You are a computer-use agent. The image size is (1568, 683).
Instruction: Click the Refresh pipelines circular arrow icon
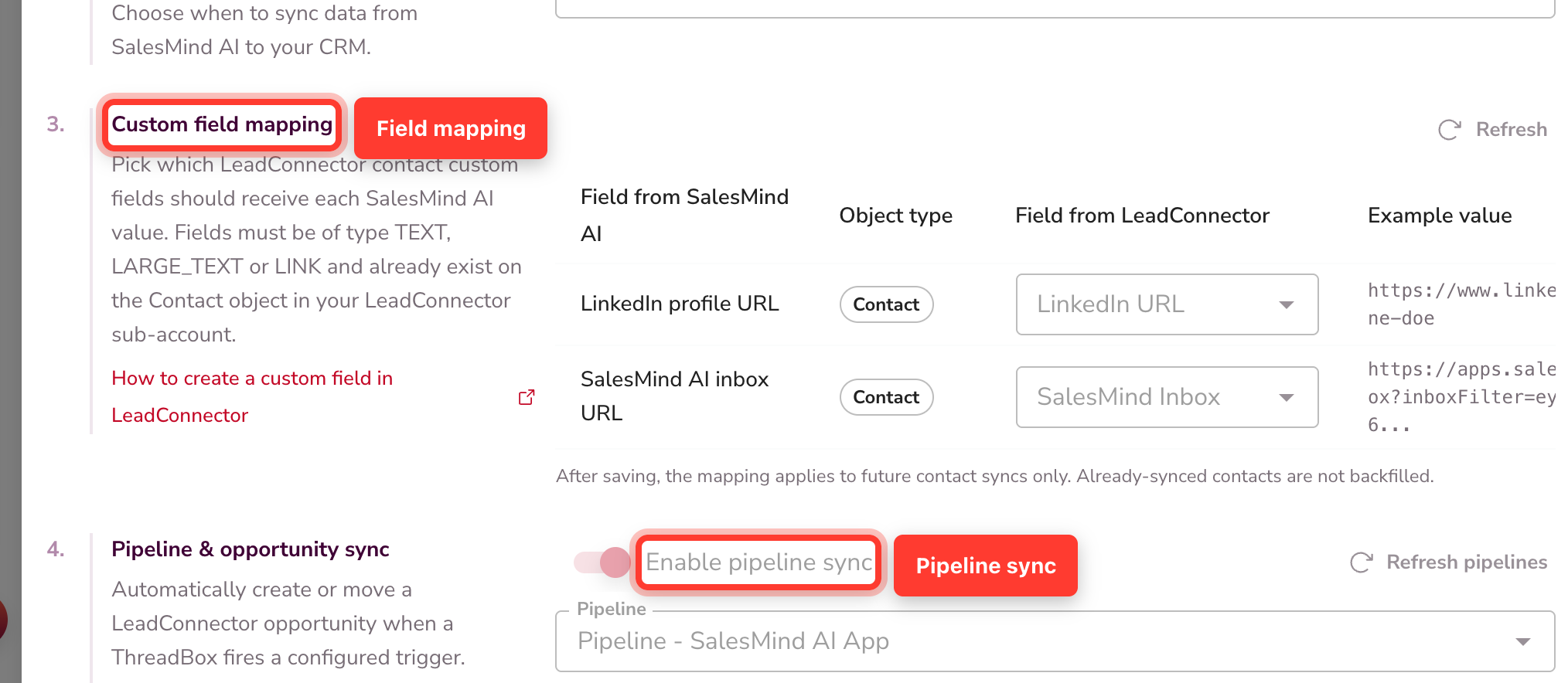1361,562
